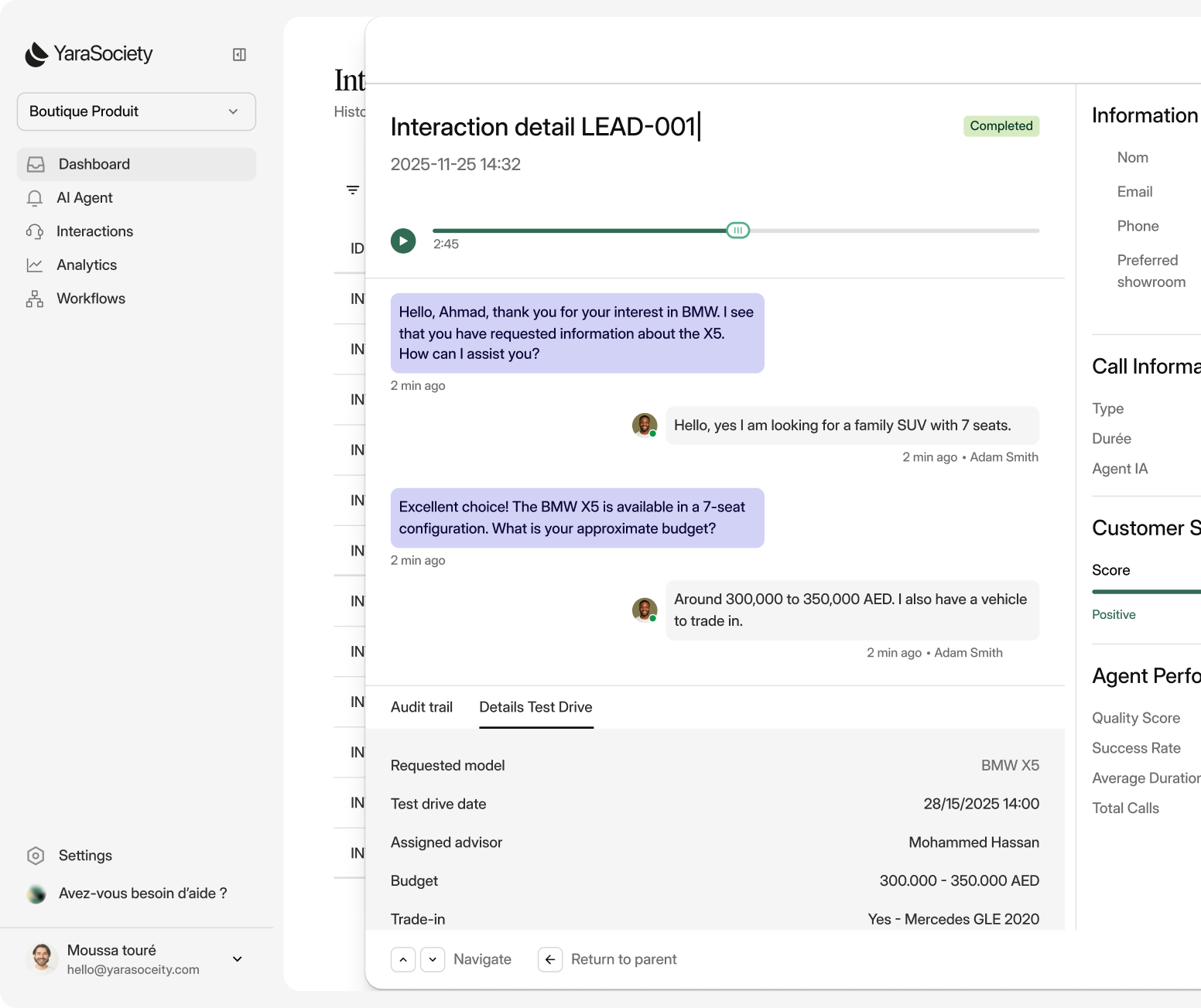This screenshot has height=1008, width=1201.
Task: Click the audio progress slider handle
Action: tap(738, 230)
